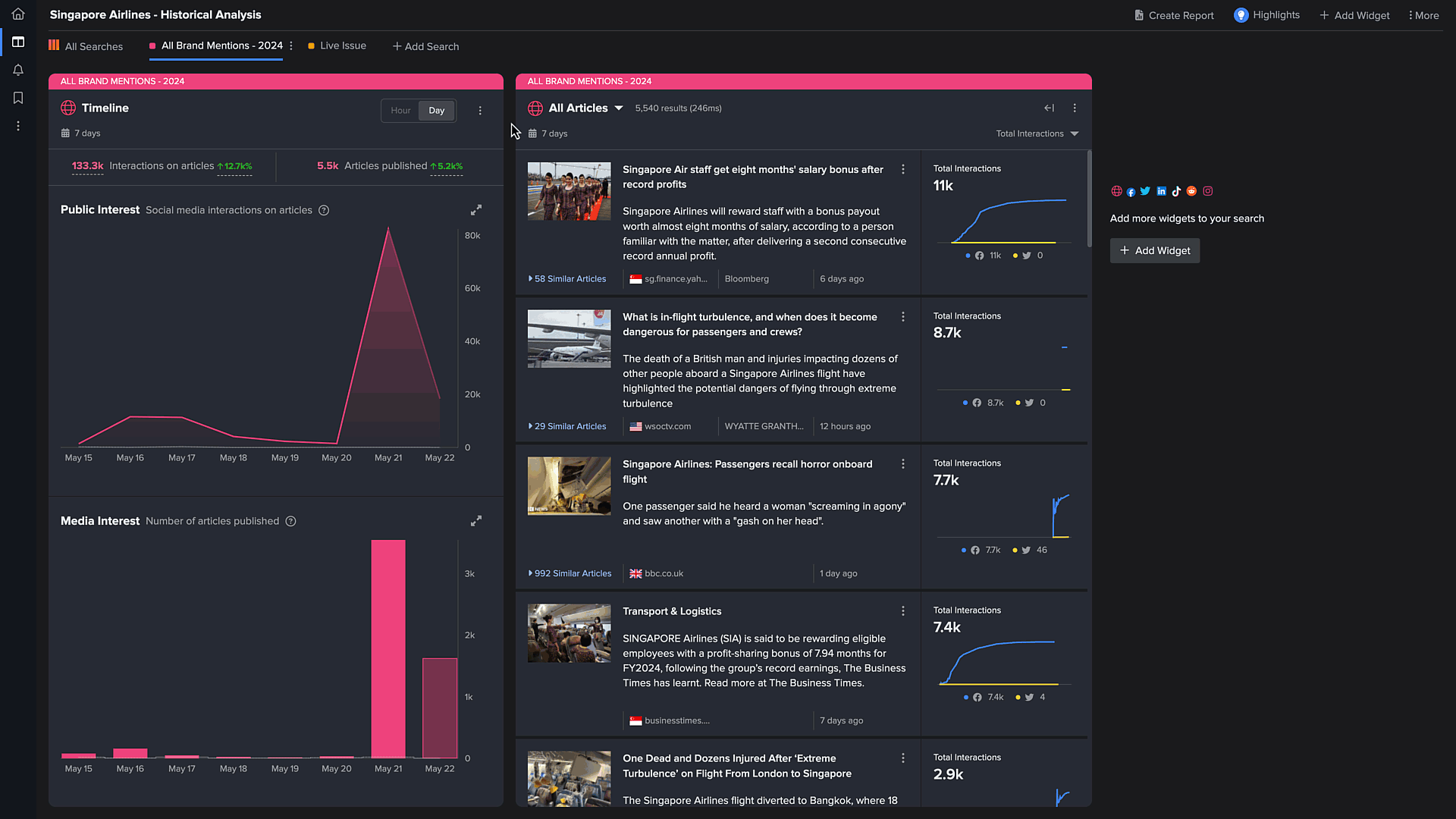This screenshot has height=819, width=1456.
Task: Open Highlights
Action: pyautogui.click(x=1266, y=15)
